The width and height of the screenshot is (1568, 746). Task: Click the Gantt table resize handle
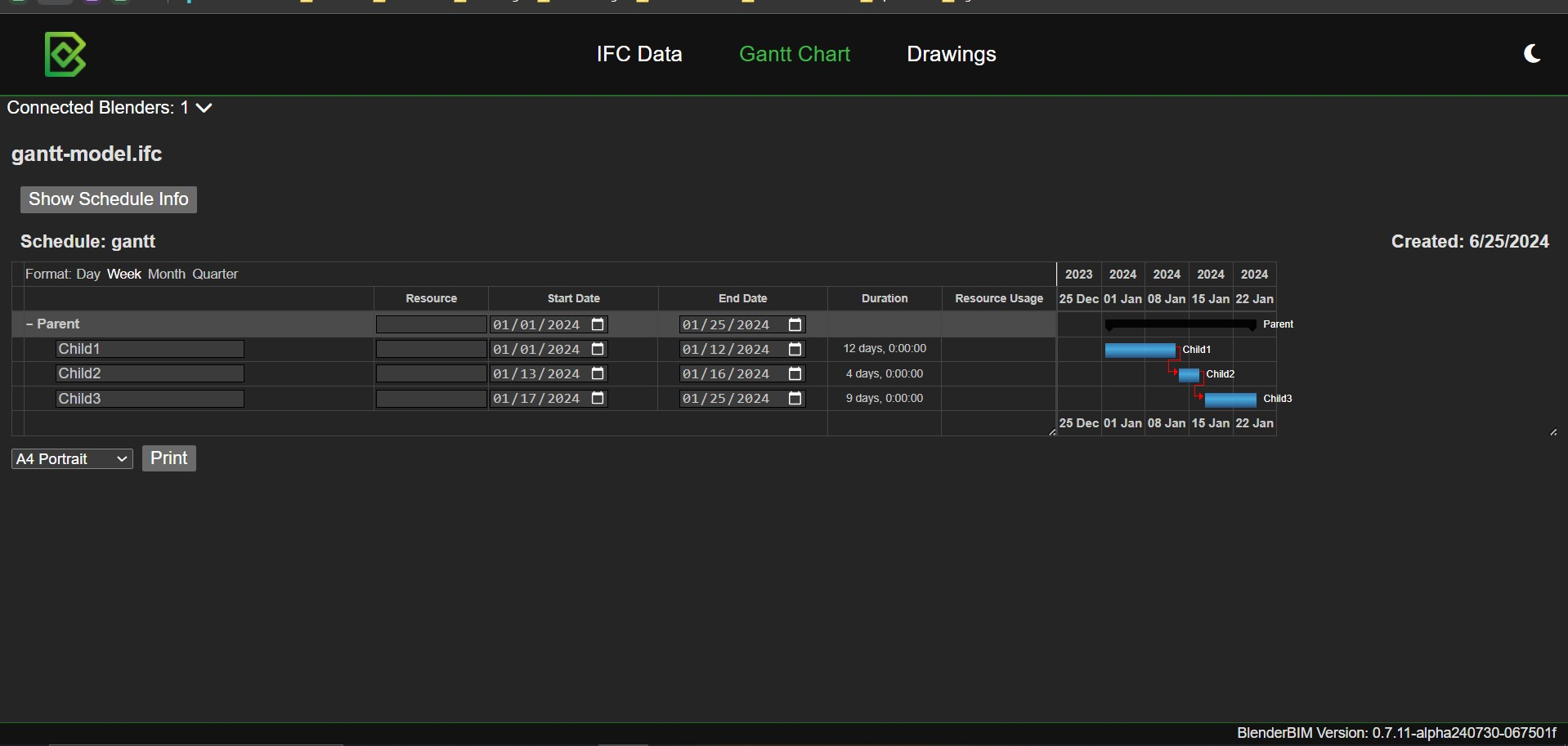1052,432
